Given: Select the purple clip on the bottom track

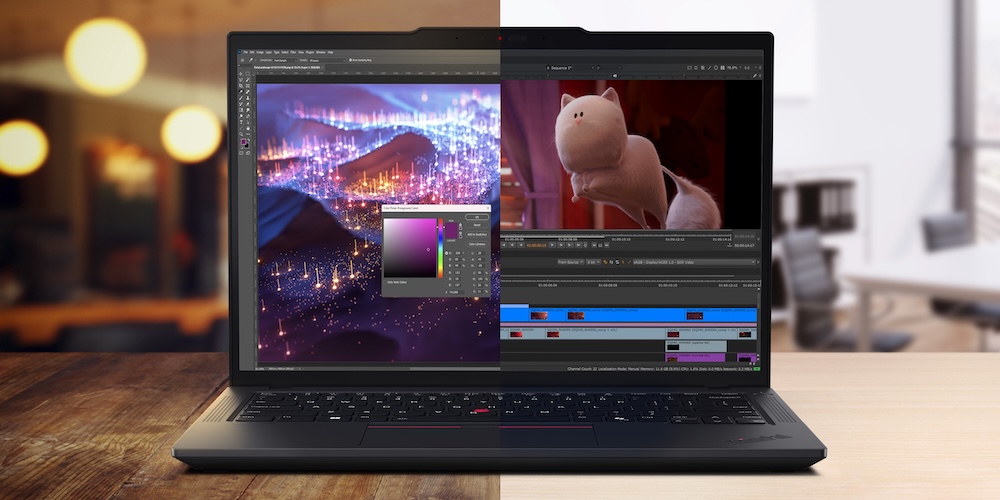Looking at the screenshot, I should pyautogui.click(x=696, y=358).
